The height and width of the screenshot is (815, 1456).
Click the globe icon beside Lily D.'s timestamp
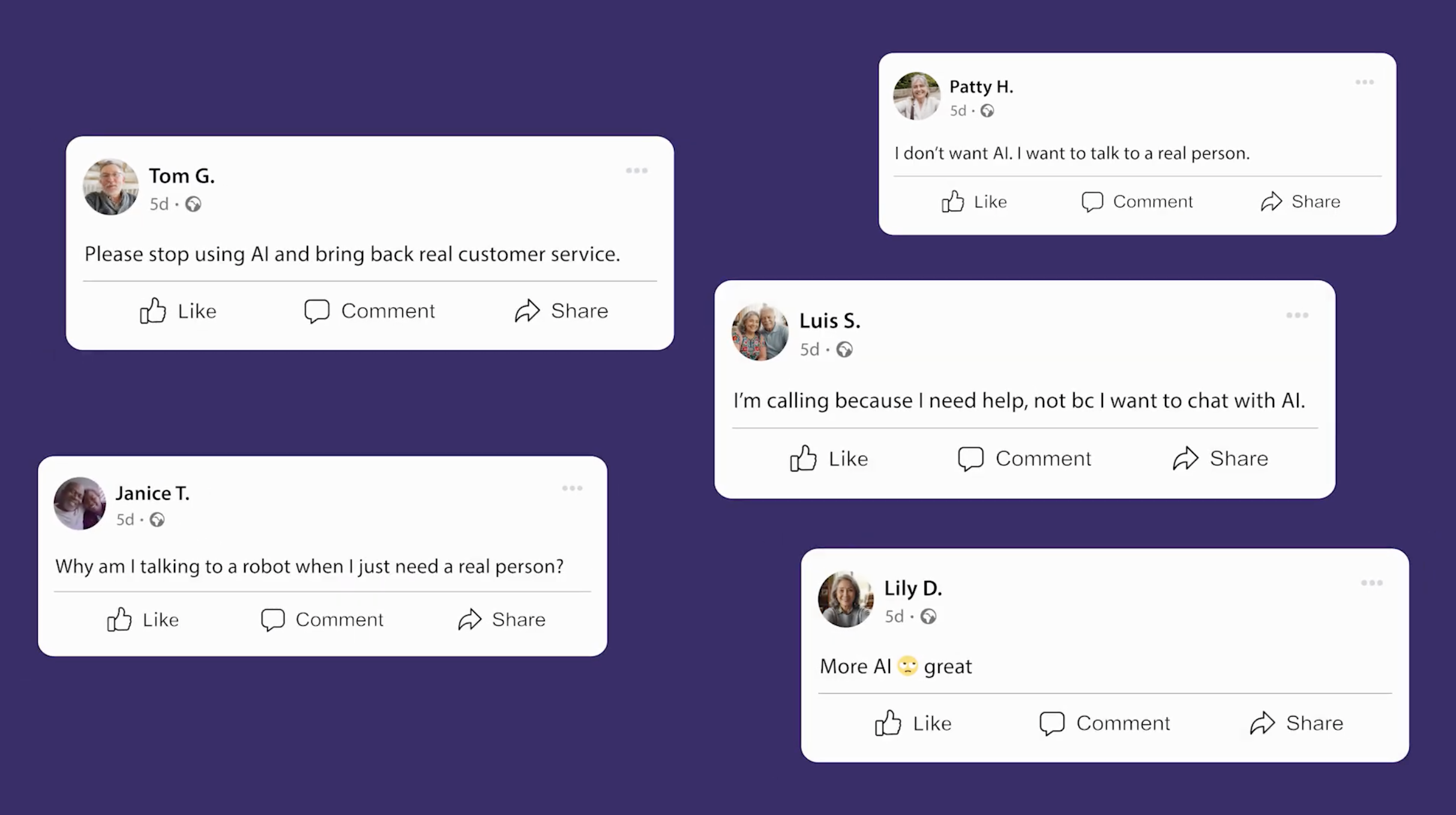click(928, 616)
